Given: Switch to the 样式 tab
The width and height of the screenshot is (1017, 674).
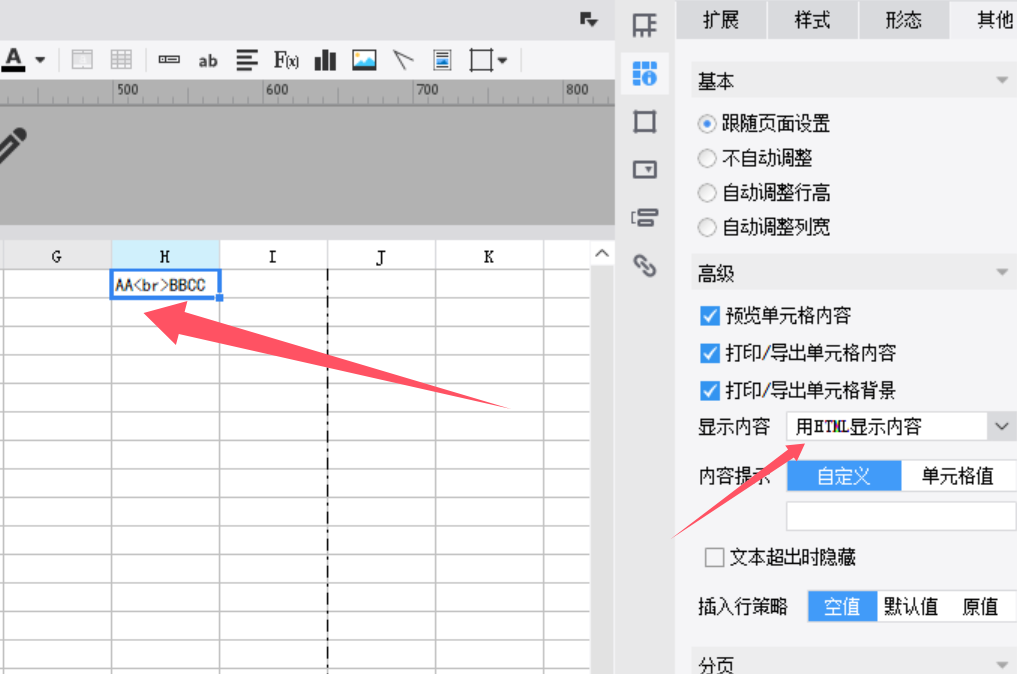Looking at the screenshot, I should [812, 20].
